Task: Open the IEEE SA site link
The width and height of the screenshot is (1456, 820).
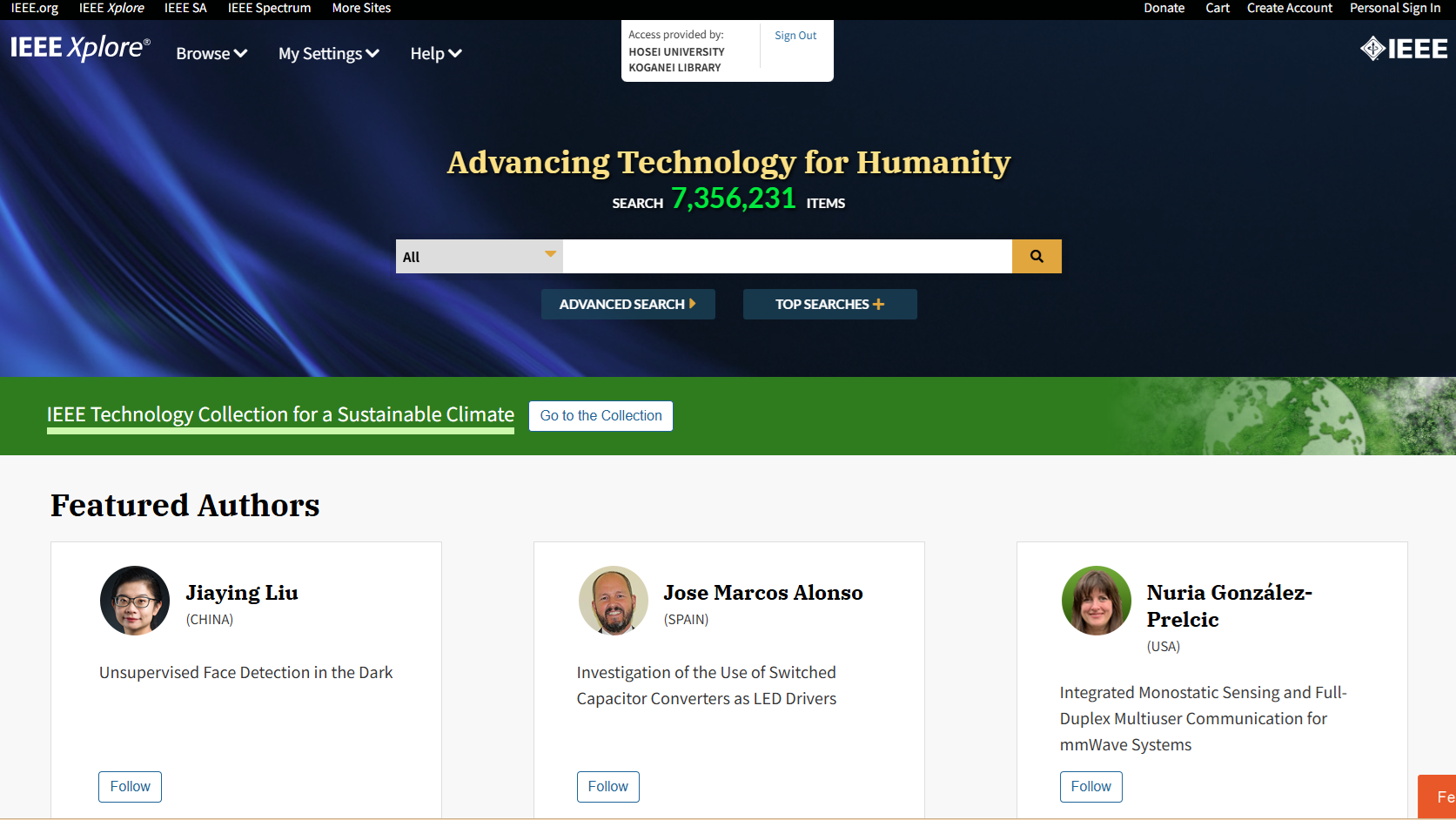Action: (x=185, y=8)
